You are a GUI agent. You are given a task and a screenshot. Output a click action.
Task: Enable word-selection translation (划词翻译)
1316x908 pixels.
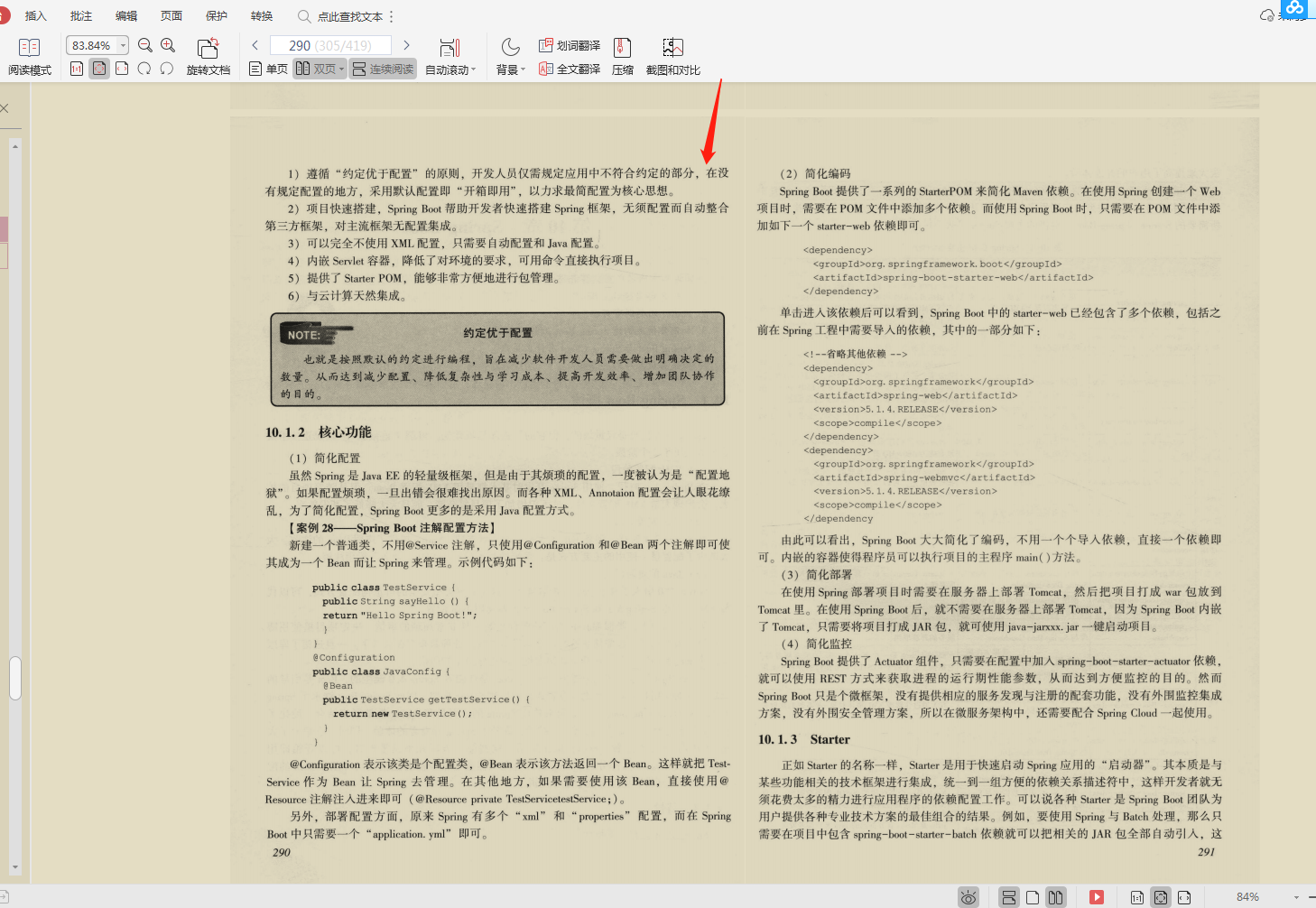569,44
